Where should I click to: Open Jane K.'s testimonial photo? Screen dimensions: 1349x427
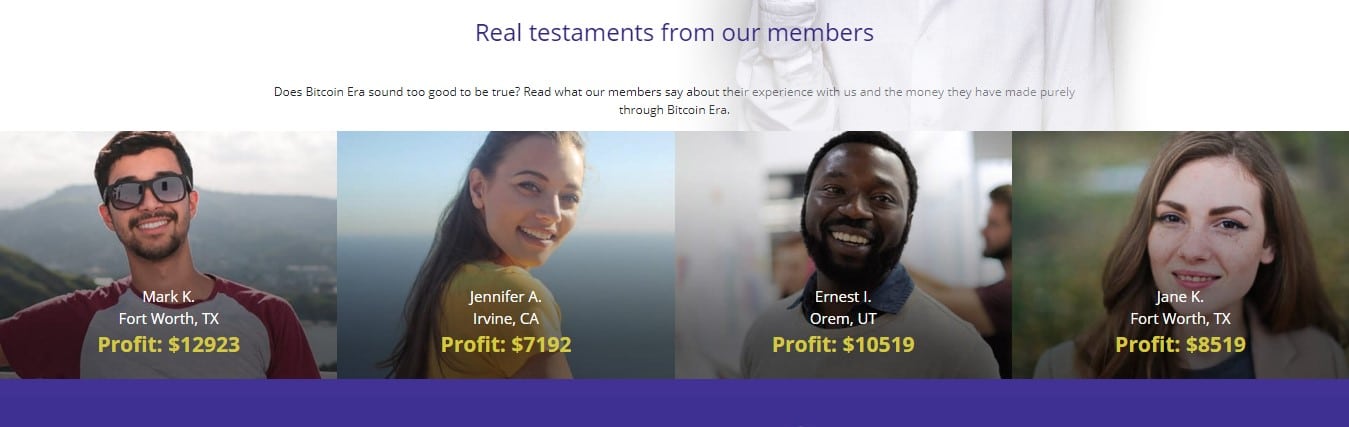click(x=1180, y=255)
